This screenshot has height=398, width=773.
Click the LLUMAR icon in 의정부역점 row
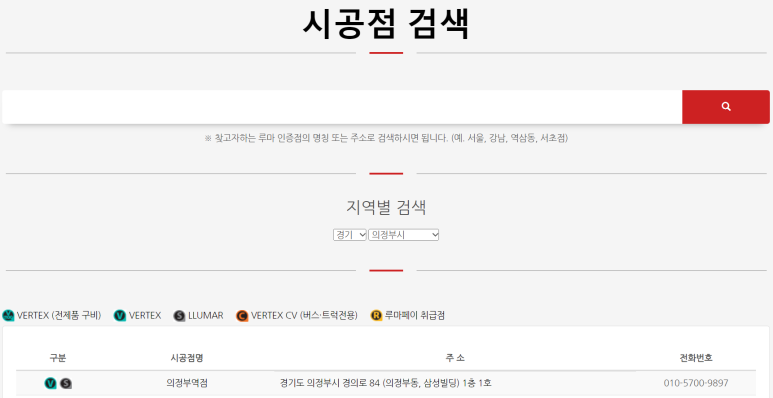(x=66, y=383)
